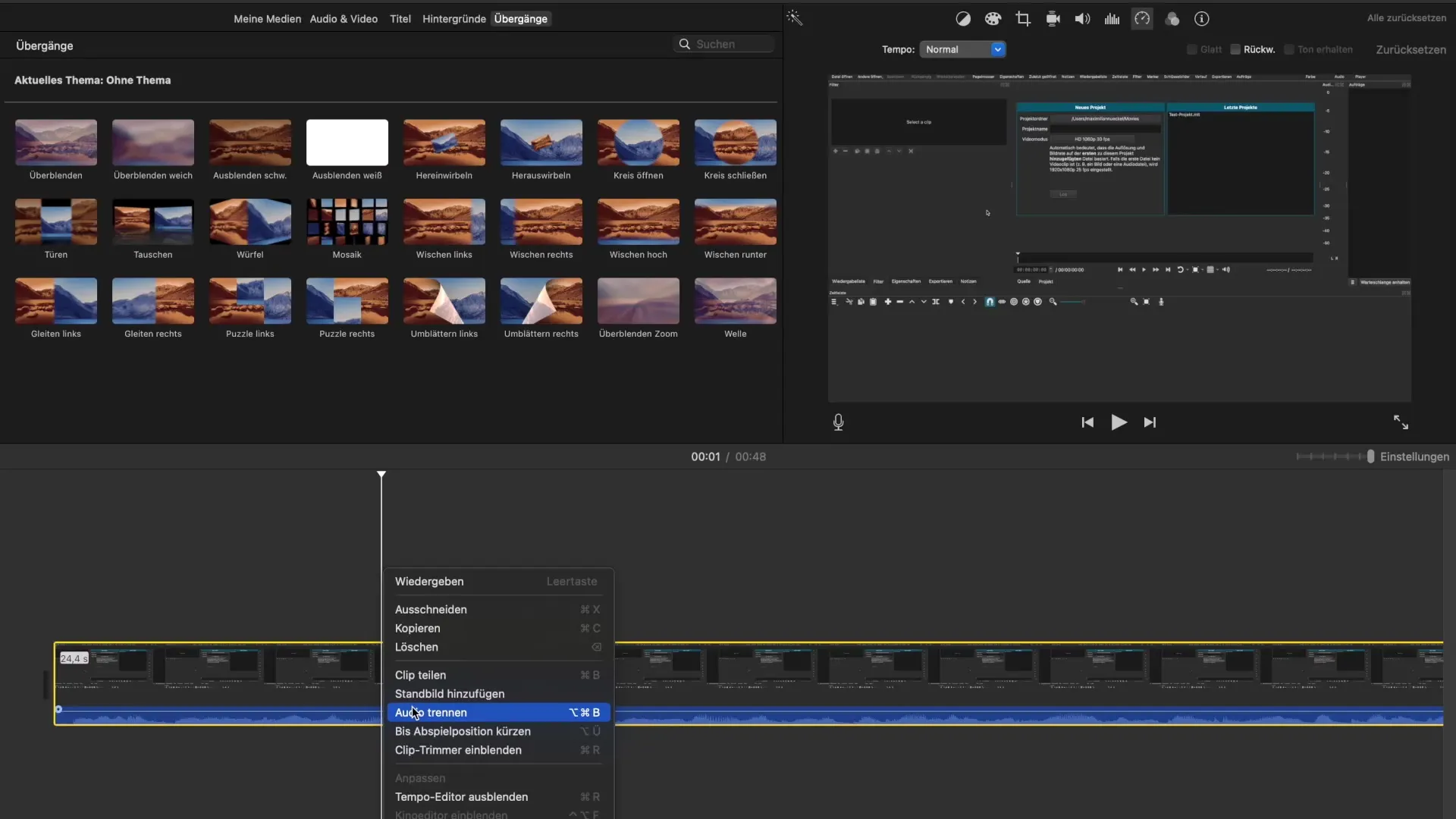The height and width of the screenshot is (819, 1456).
Task: Open the color balance adjustment icon
Action: click(x=963, y=19)
